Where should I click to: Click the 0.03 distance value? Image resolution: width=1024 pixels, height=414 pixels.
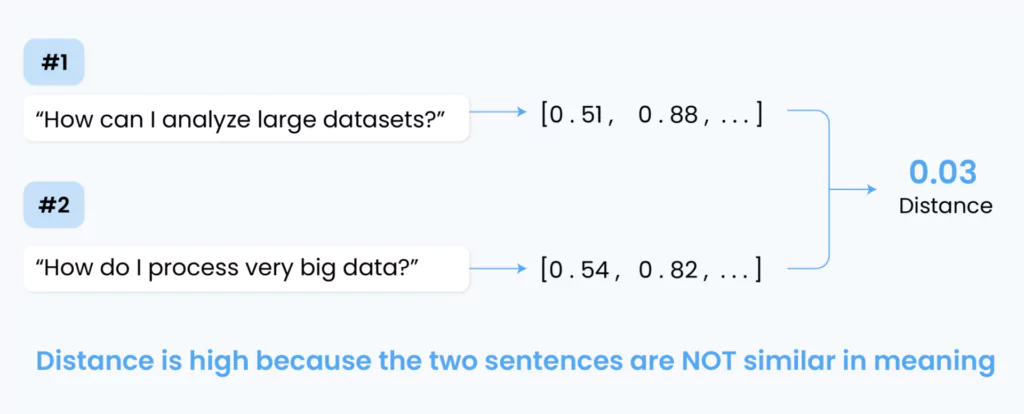944,172
